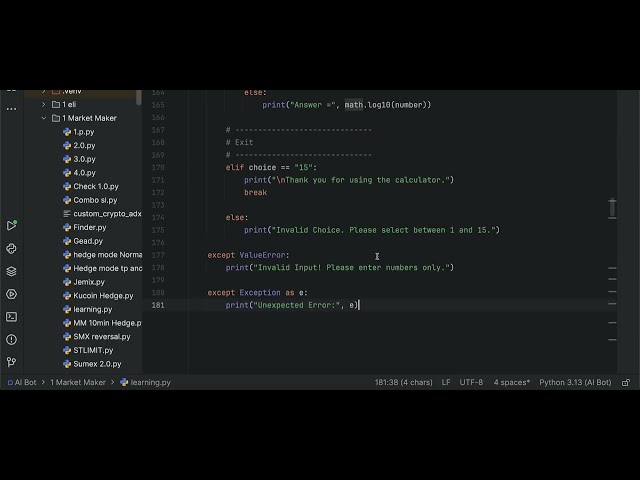640x480 pixels.
Task: Open the Services tool window icon
Action: pyautogui.click(x=11, y=294)
